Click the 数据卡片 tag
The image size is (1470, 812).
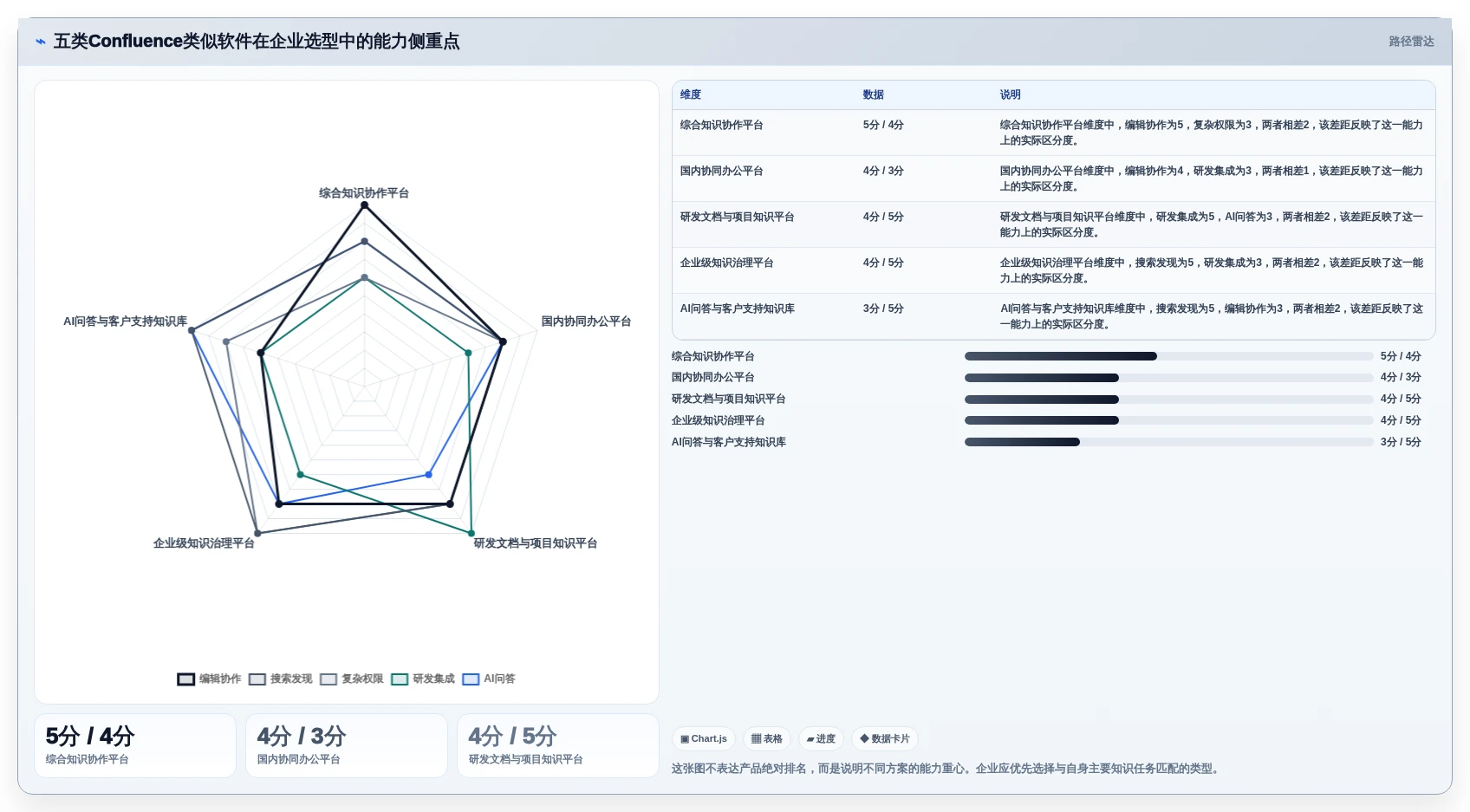tap(885, 739)
